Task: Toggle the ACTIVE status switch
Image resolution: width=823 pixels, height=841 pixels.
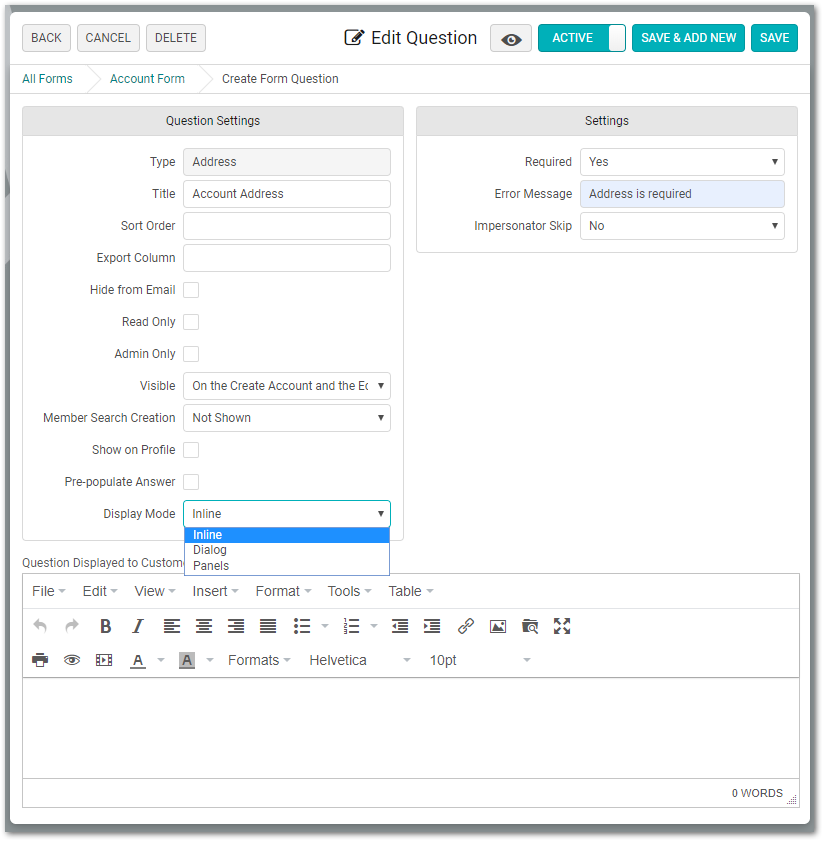Action: click(x=582, y=38)
